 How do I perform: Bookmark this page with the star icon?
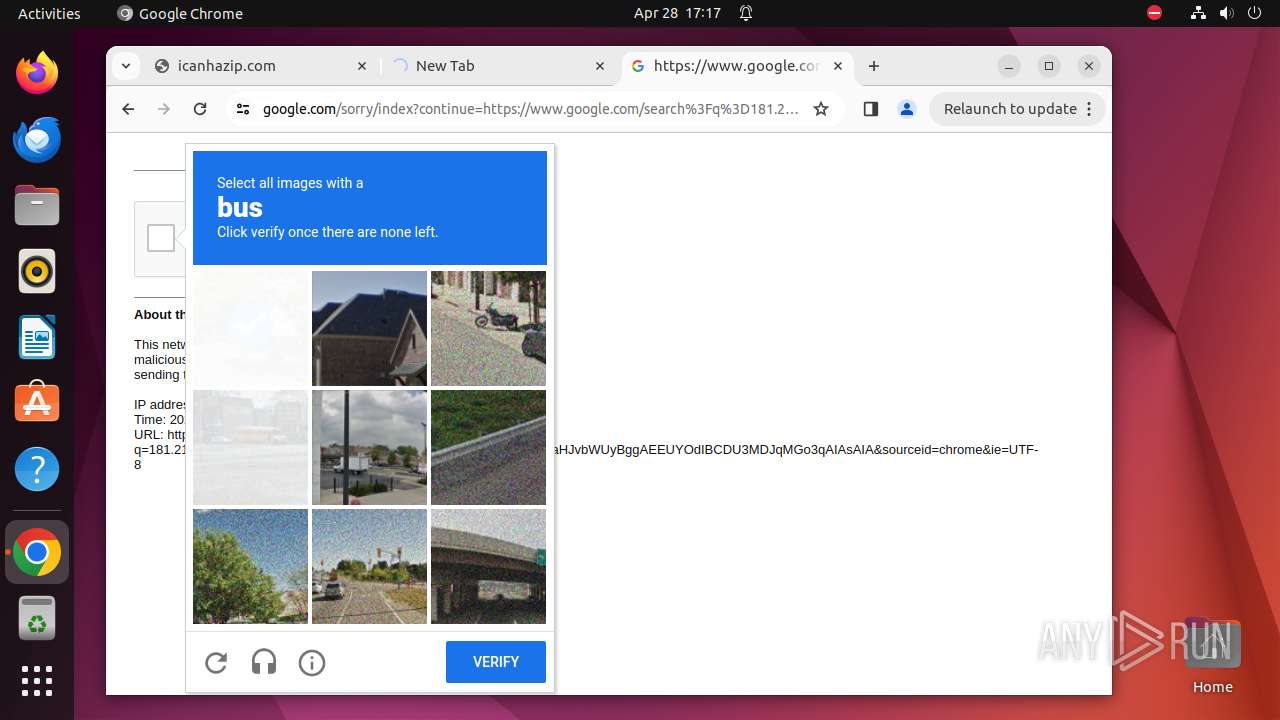(821, 109)
